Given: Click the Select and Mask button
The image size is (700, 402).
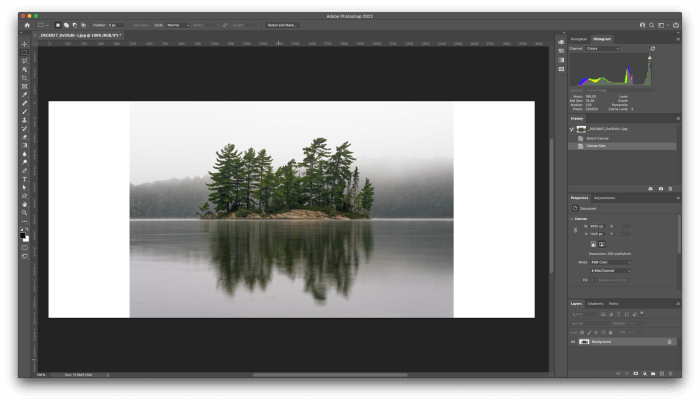Looking at the screenshot, I should [x=281, y=24].
